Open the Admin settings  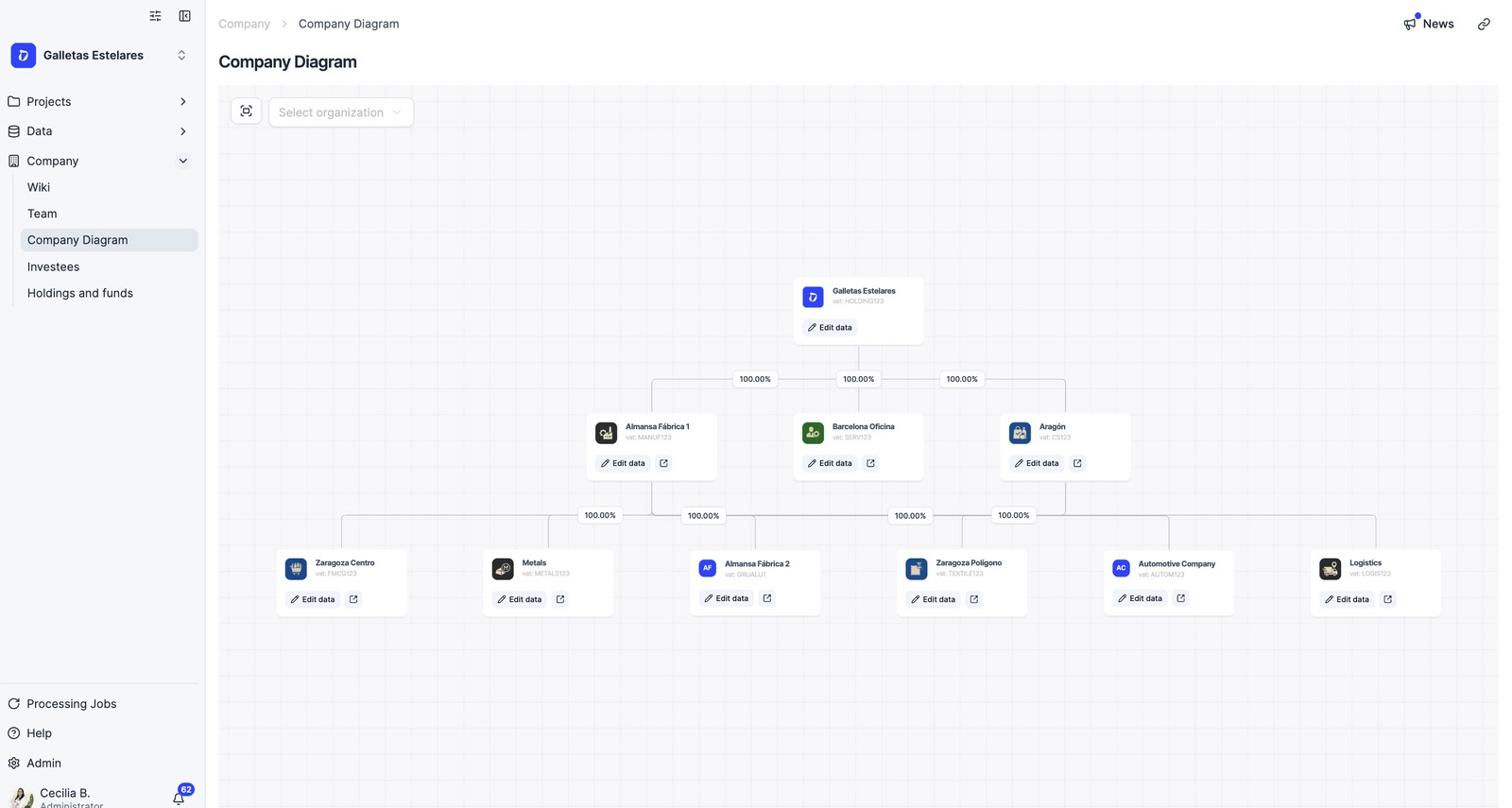pos(43,763)
